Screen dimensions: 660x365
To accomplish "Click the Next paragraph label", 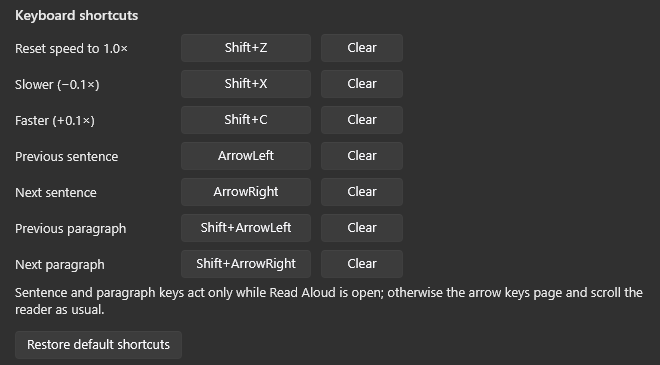I will pyautogui.click(x=60, y=265).
